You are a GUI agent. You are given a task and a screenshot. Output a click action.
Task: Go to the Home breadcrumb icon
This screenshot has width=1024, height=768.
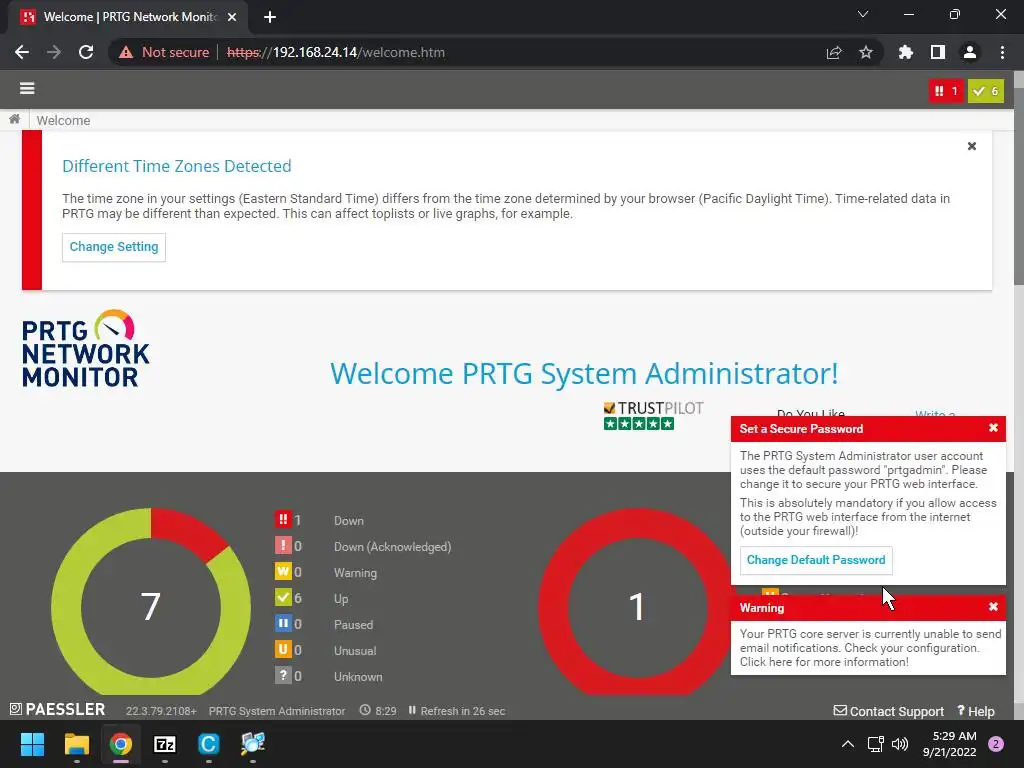click(14, 120)
